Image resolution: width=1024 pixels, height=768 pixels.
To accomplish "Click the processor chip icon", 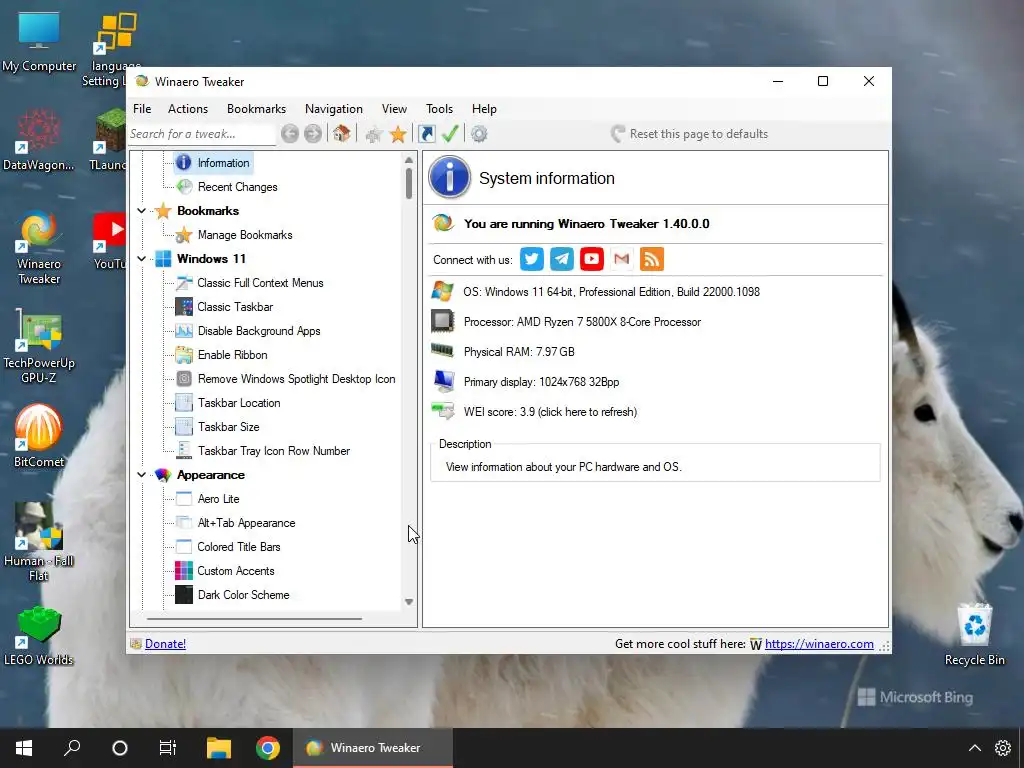I will (443, 321).
